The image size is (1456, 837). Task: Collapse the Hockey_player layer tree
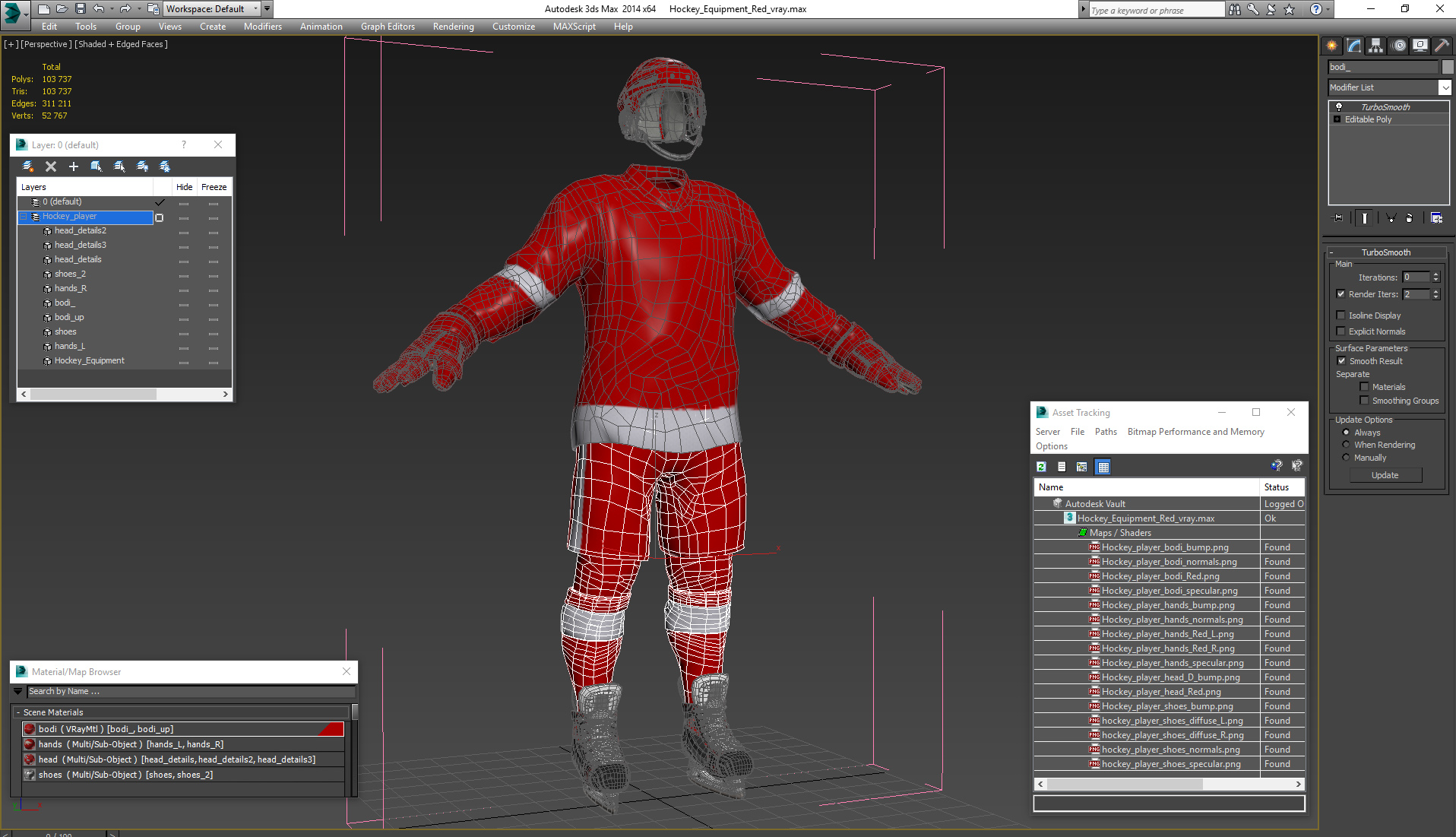tap(23, 217)
